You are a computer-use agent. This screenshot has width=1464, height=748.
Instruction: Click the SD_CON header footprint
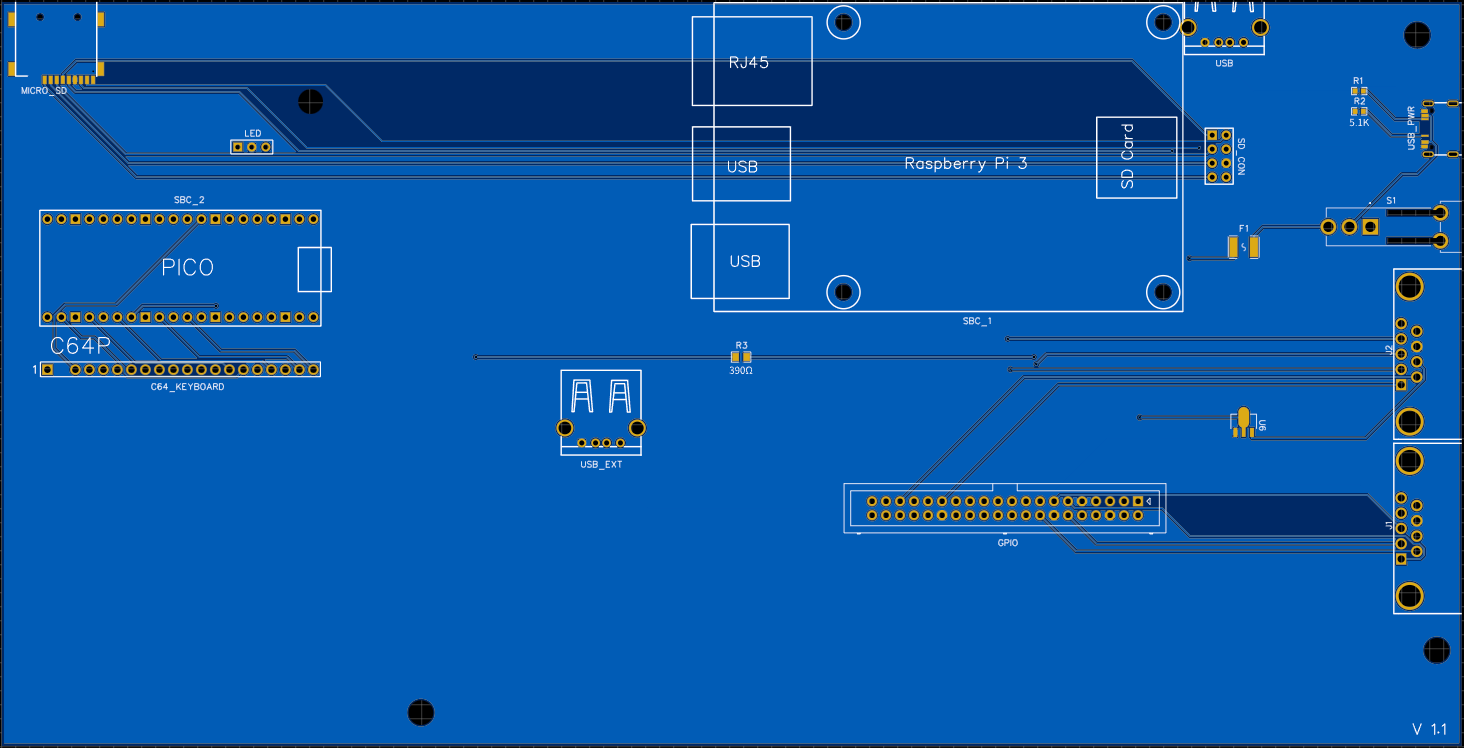click(1218, 156)
